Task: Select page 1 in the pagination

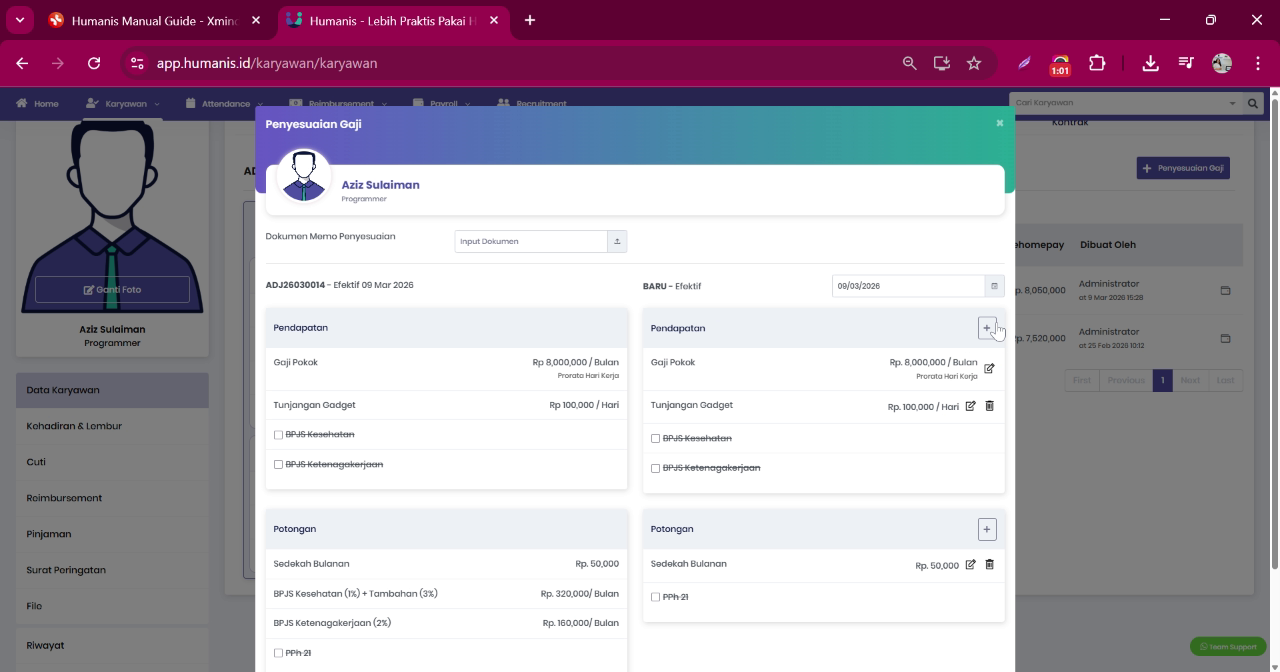Action: (x=1162, y=380)
